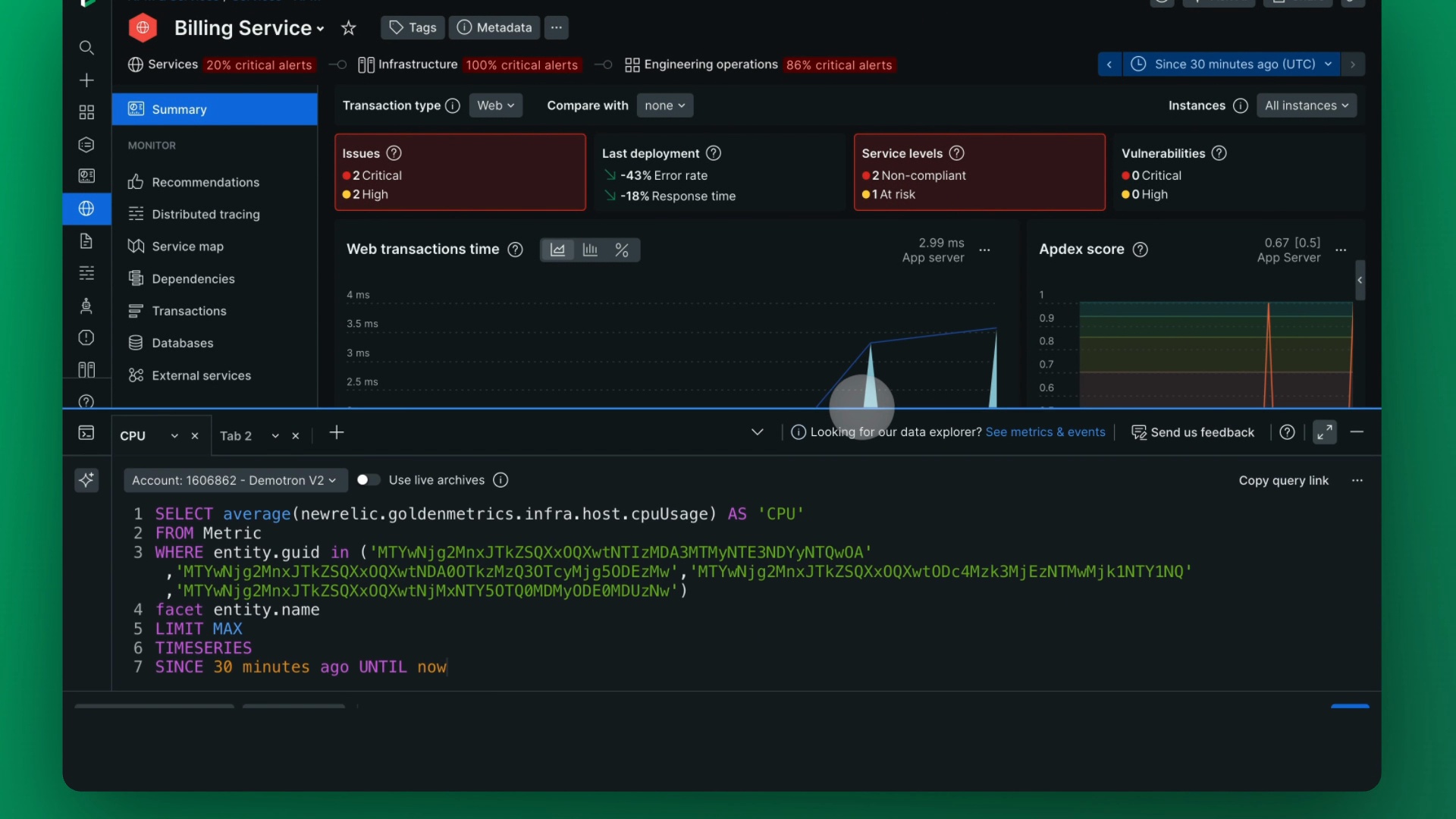Open query console help icon
The height and width of the screenshot is (819, 1456).
1287,432
